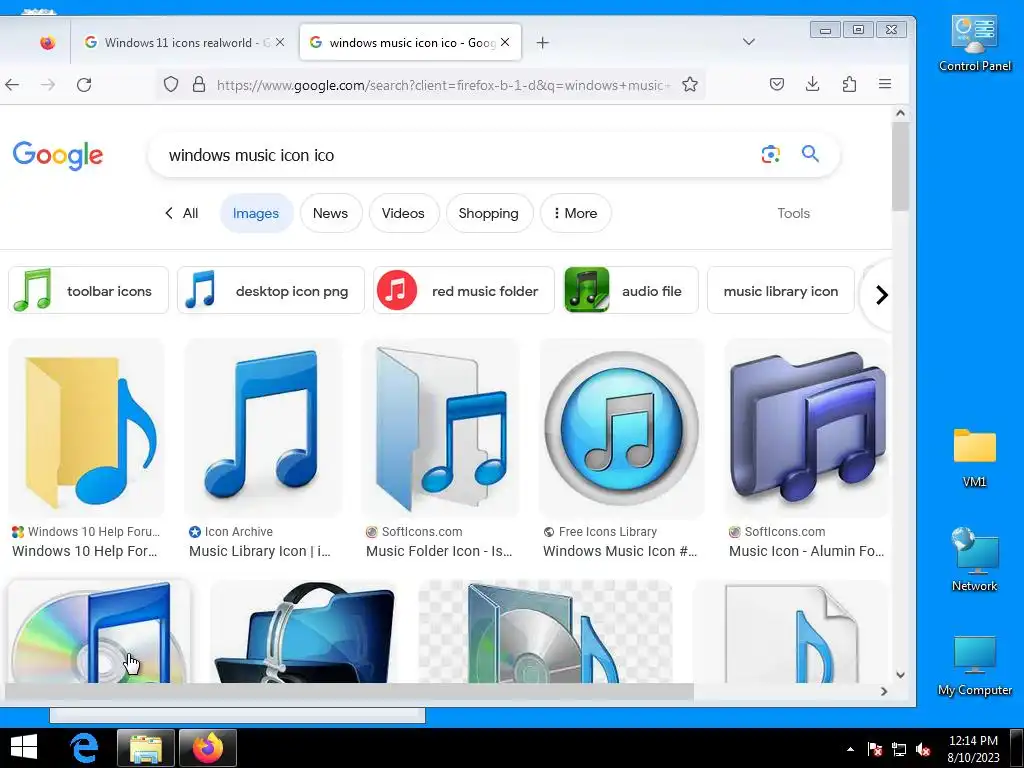Select the toolbar icons suggestion chip
The image size is (1024, 768).
[x=88, y=291]
